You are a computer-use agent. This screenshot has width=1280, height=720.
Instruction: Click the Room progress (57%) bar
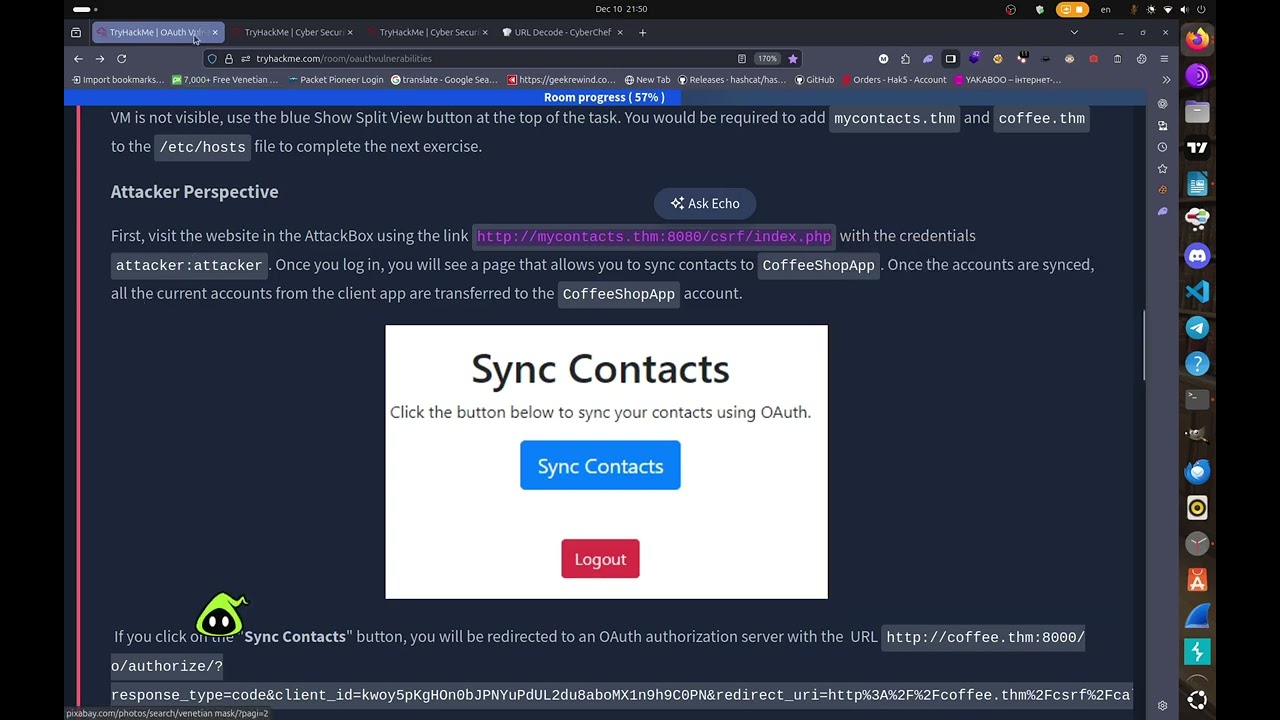click(x=604, y=97)
